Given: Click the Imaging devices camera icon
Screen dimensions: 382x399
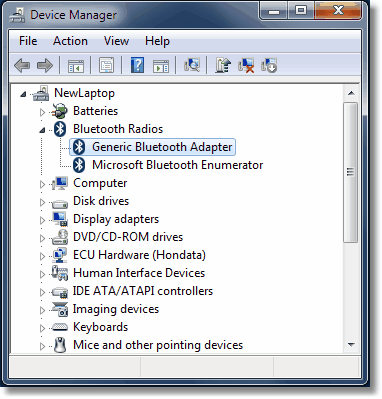Looking at the screenshot, I should click(60, 309).
